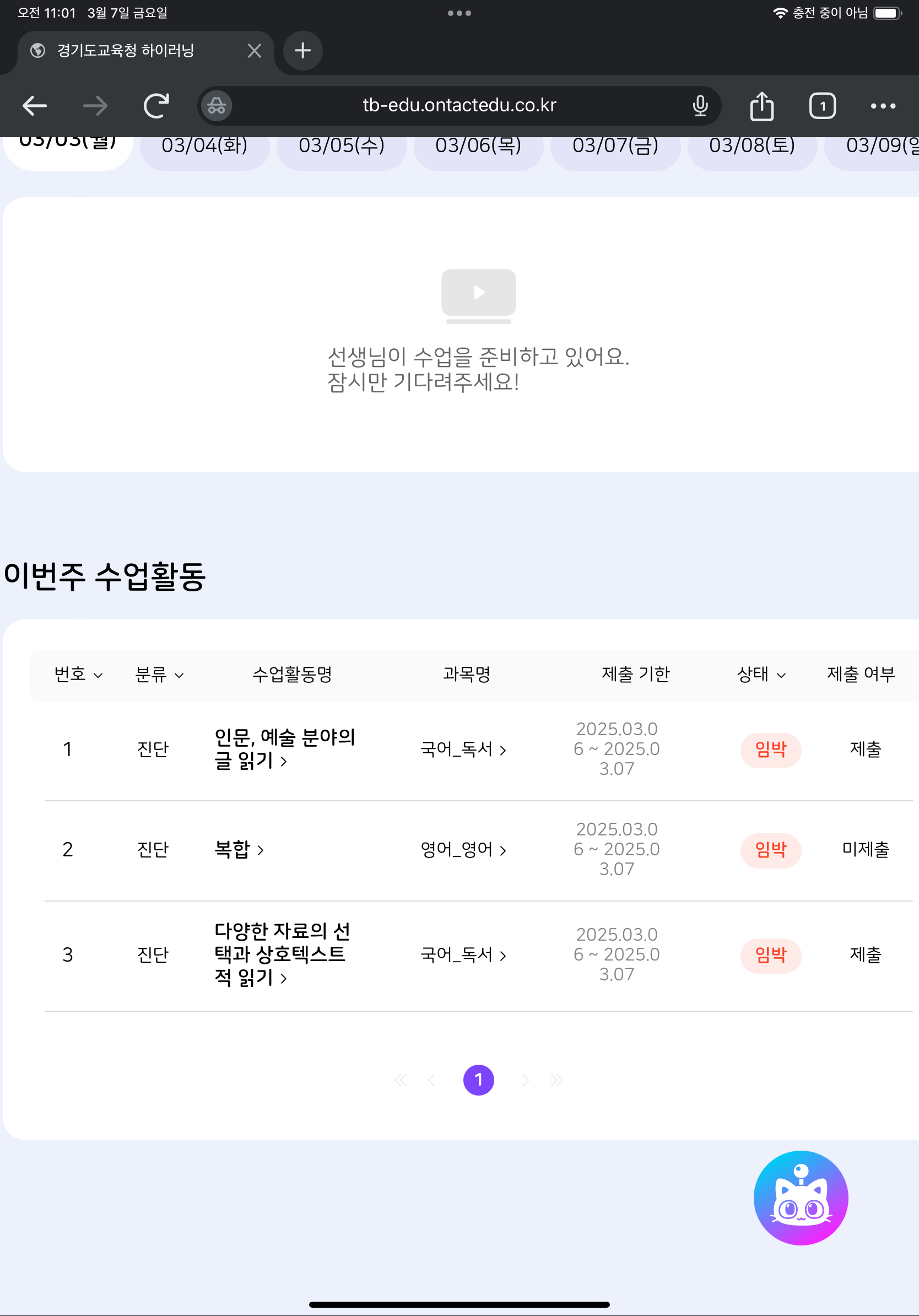Open the share sheet icon
Image resolution: width=919 pixels, height=1316 pixels.
pyautogui.click(x=761, y=106)
